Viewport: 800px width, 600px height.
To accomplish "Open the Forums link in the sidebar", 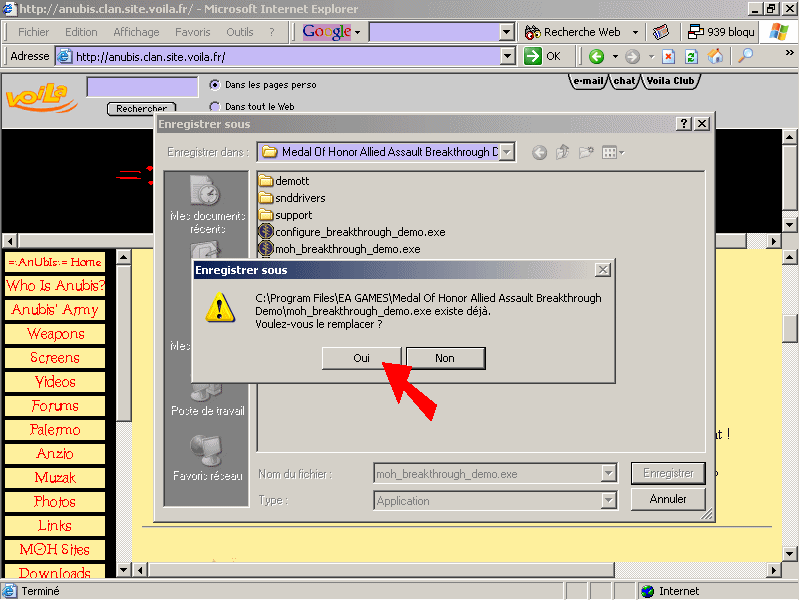I will 55,406.
